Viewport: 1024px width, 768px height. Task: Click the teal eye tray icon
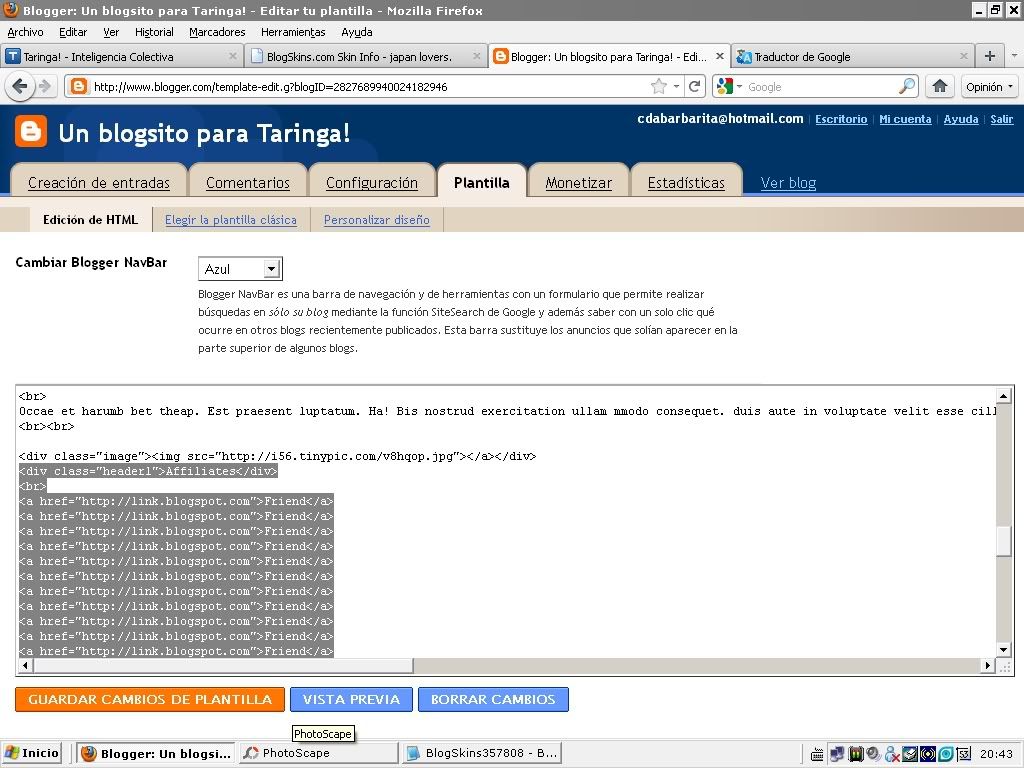[946, 754]
